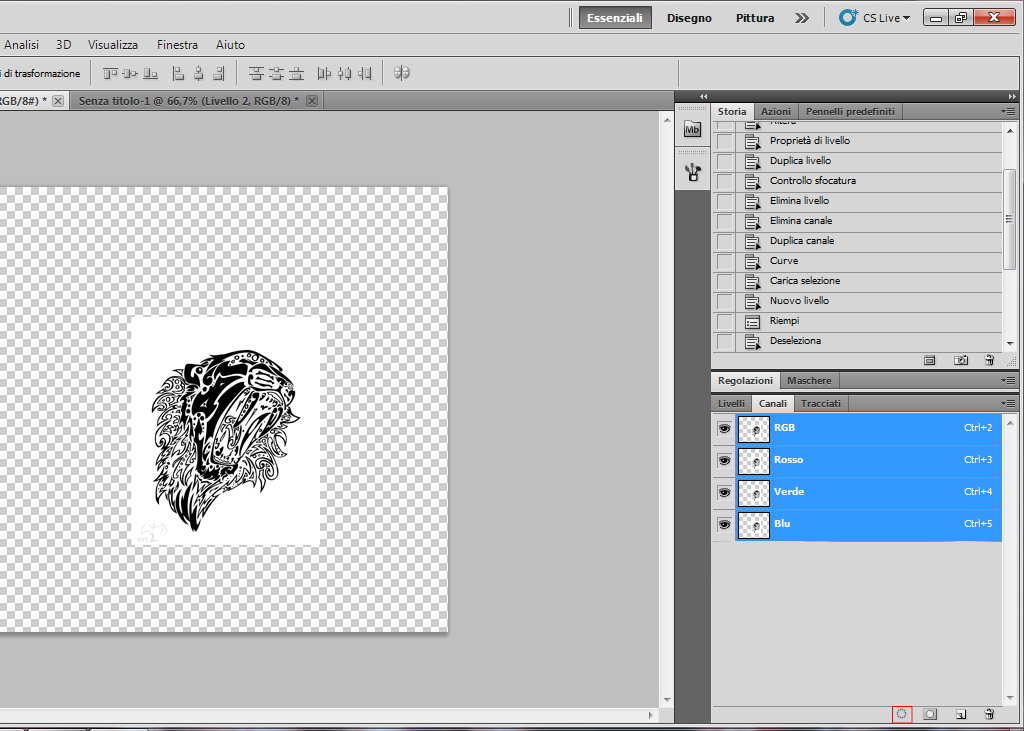Screen dimensions: 1024x731
Task: Click the Align left edges icon
Action: tap(178, 73)
